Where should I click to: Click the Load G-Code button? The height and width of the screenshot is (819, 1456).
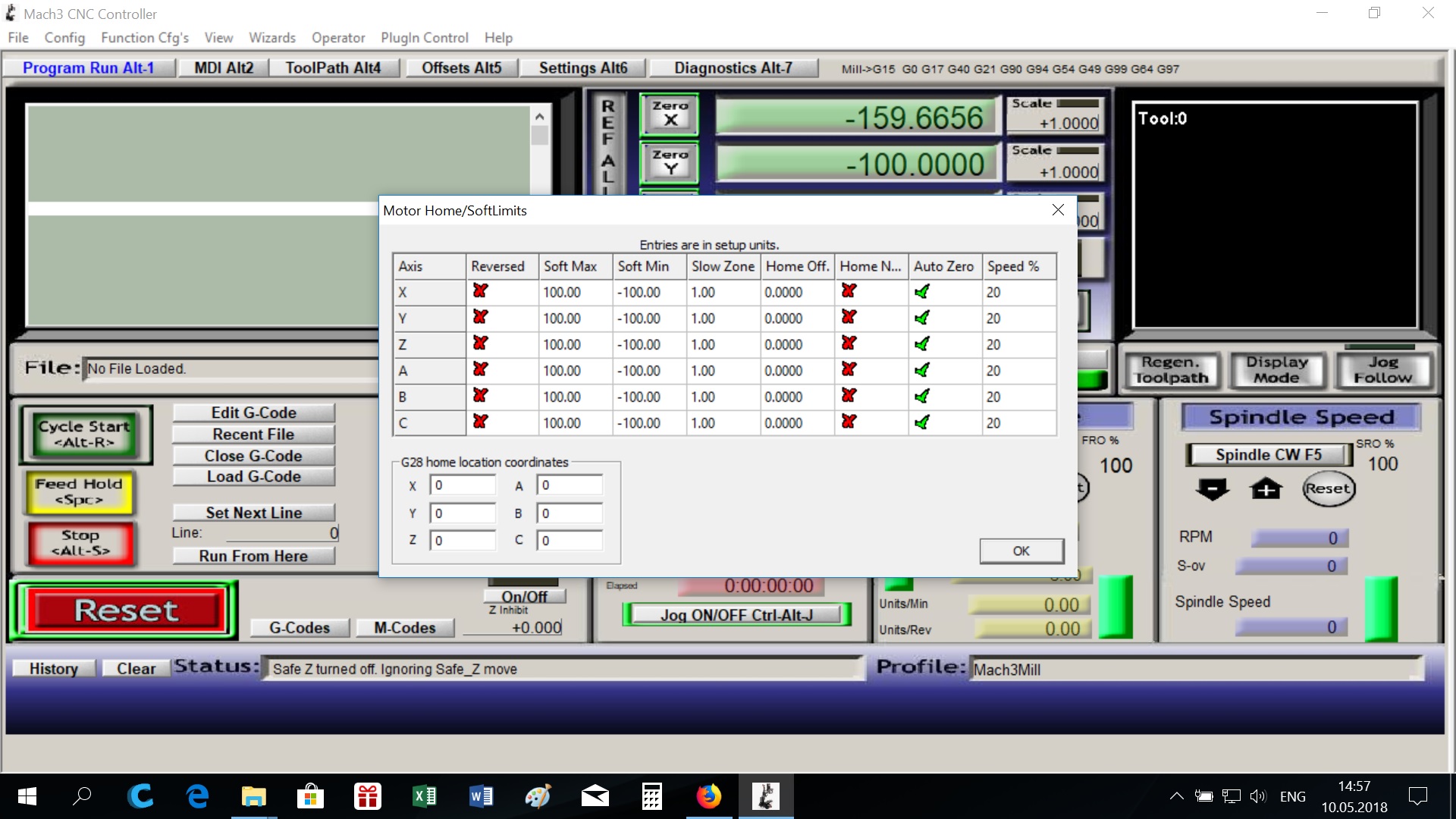tap(253, 477)
